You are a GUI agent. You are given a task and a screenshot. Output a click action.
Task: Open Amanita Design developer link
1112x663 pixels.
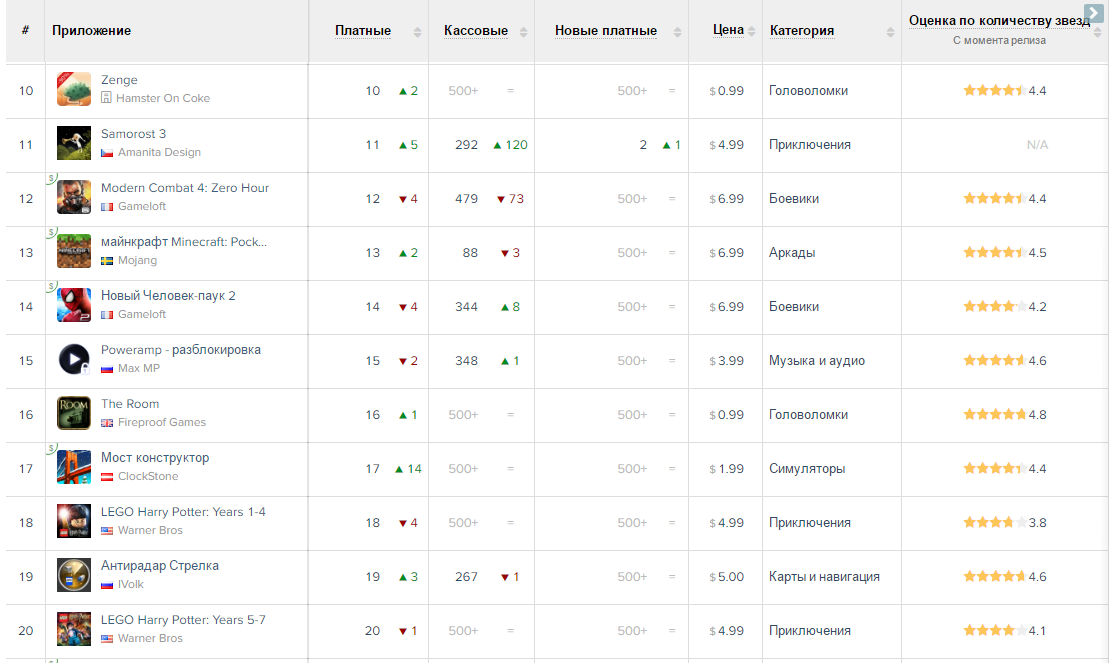[x=159, y=152]
